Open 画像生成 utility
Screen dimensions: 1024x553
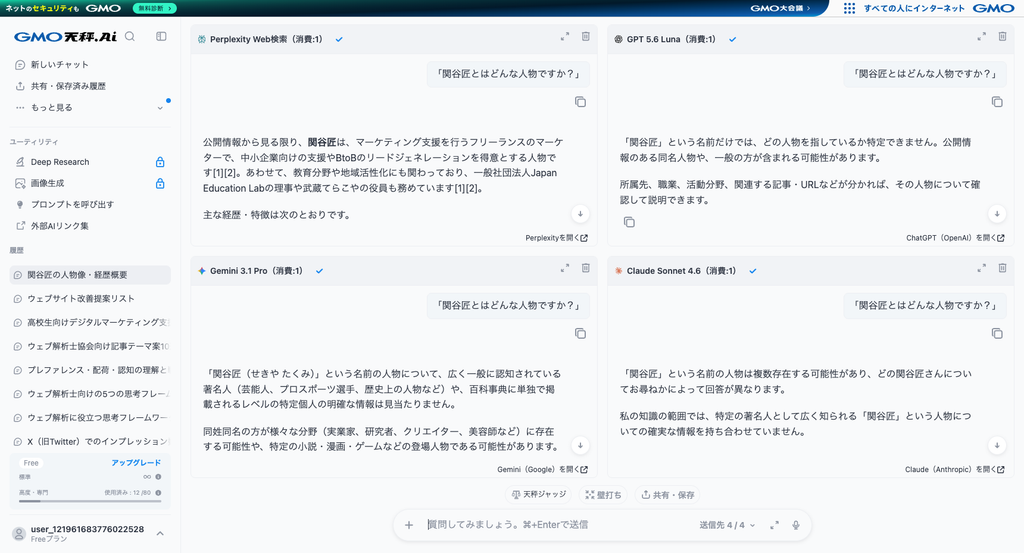(x=90, y=183)
